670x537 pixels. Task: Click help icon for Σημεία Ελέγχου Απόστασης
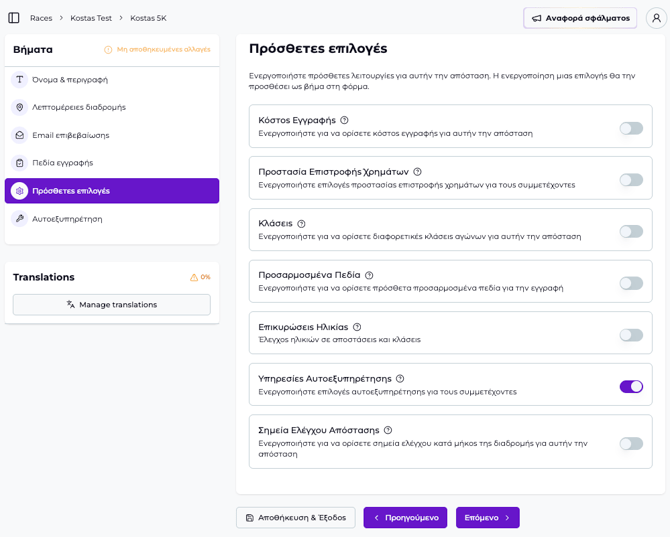pos(388,430)
